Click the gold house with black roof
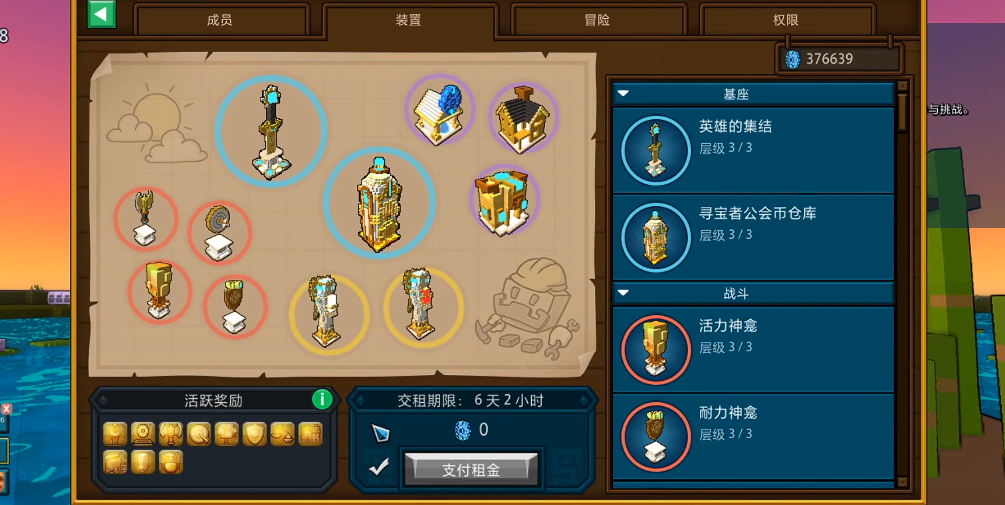1005x505 pixels. coord(524,118)
